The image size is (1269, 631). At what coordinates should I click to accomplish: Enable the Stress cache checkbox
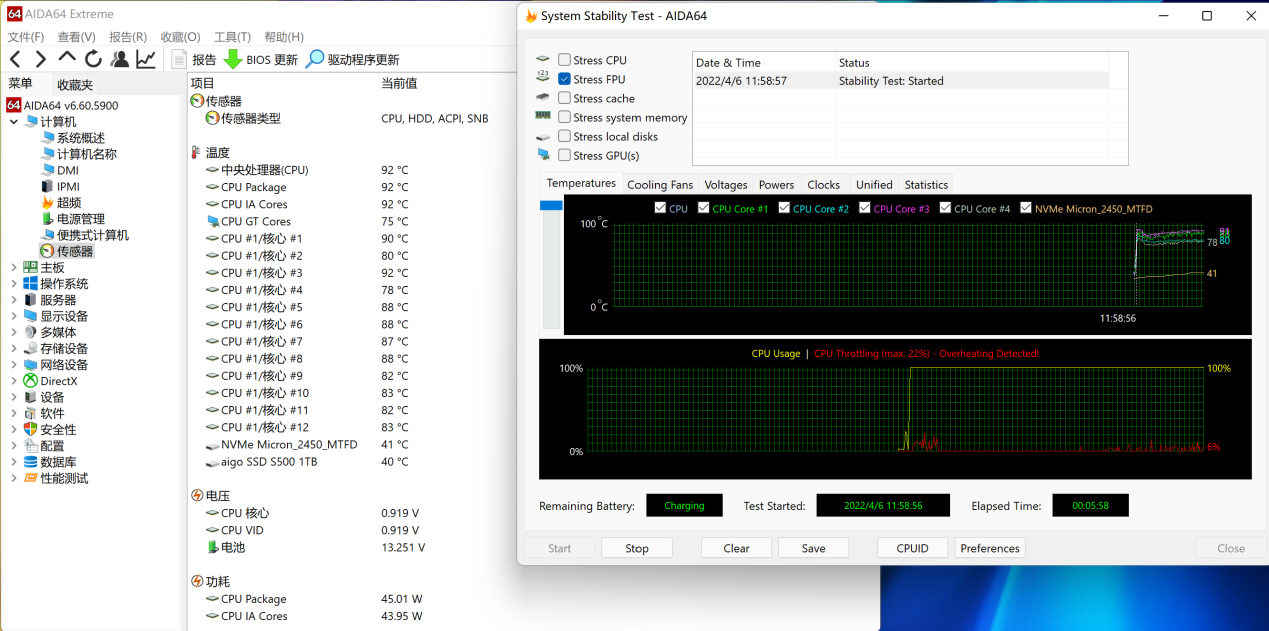(564, 98)
